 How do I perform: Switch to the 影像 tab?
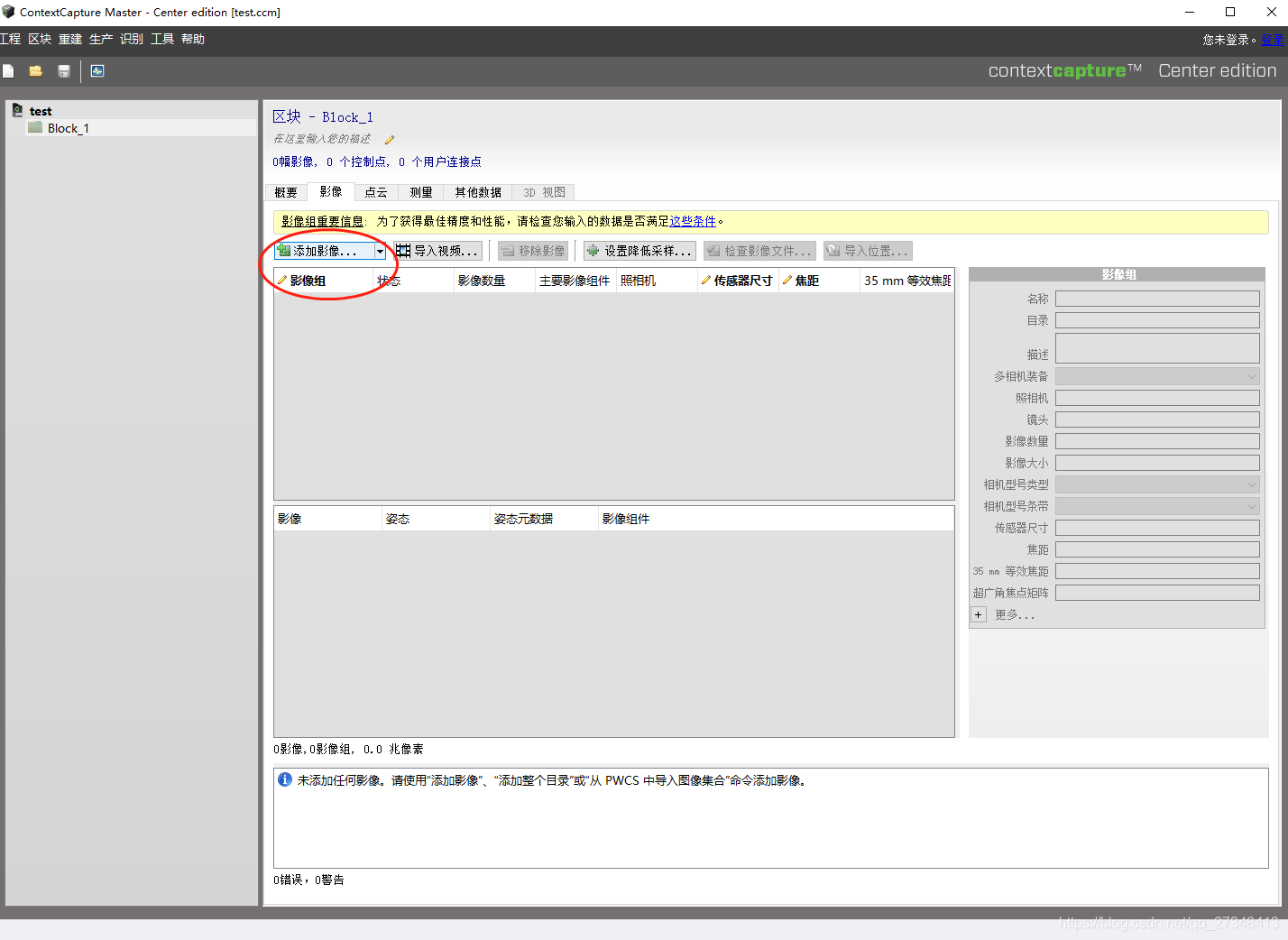(x=331, y=191)
